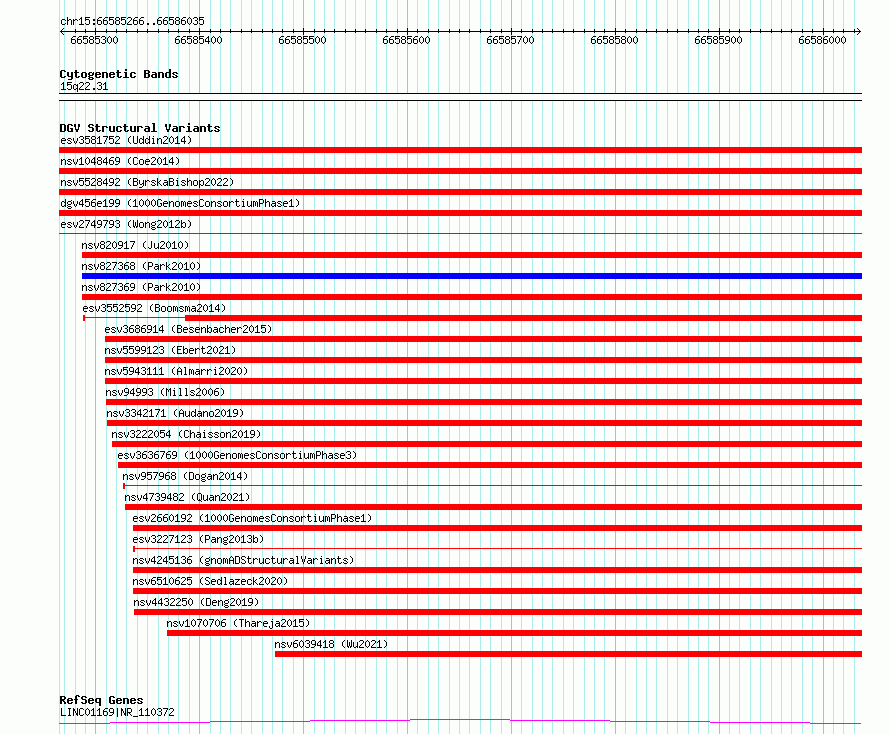890x734 pixels.
Task: Click the red bar under esv3581752 (Uddin2014)
Action: click(460, 150)
